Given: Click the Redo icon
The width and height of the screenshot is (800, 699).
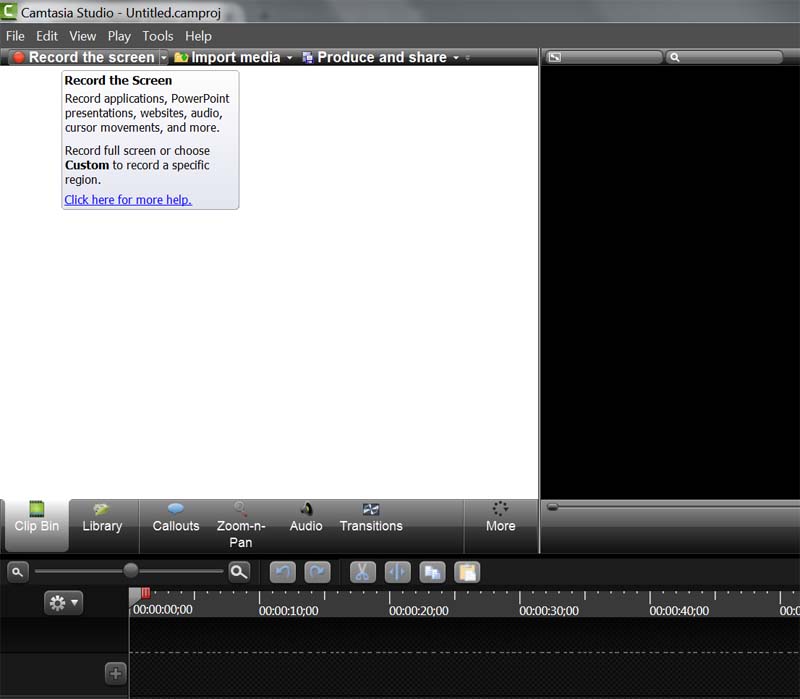Looking at the screenshot, I should [x=317, y=572].
